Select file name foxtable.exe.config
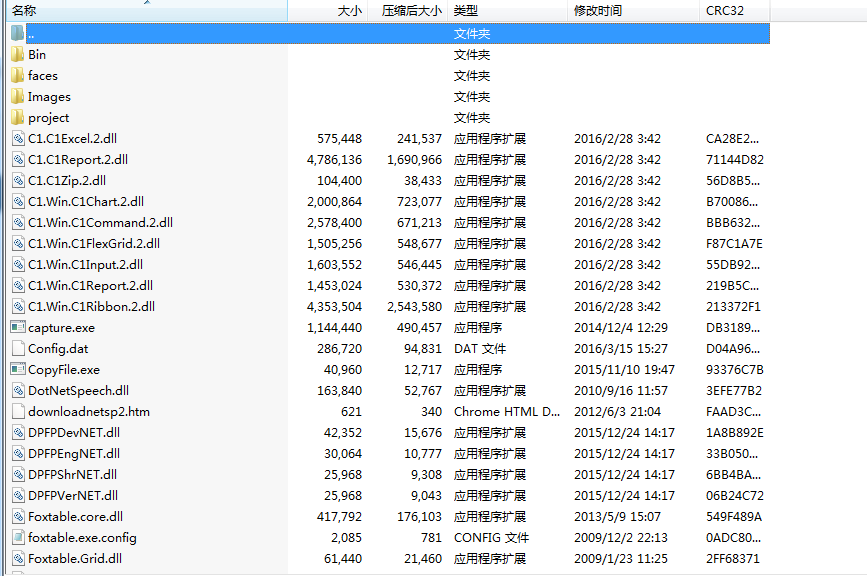 tap(82, 538)
